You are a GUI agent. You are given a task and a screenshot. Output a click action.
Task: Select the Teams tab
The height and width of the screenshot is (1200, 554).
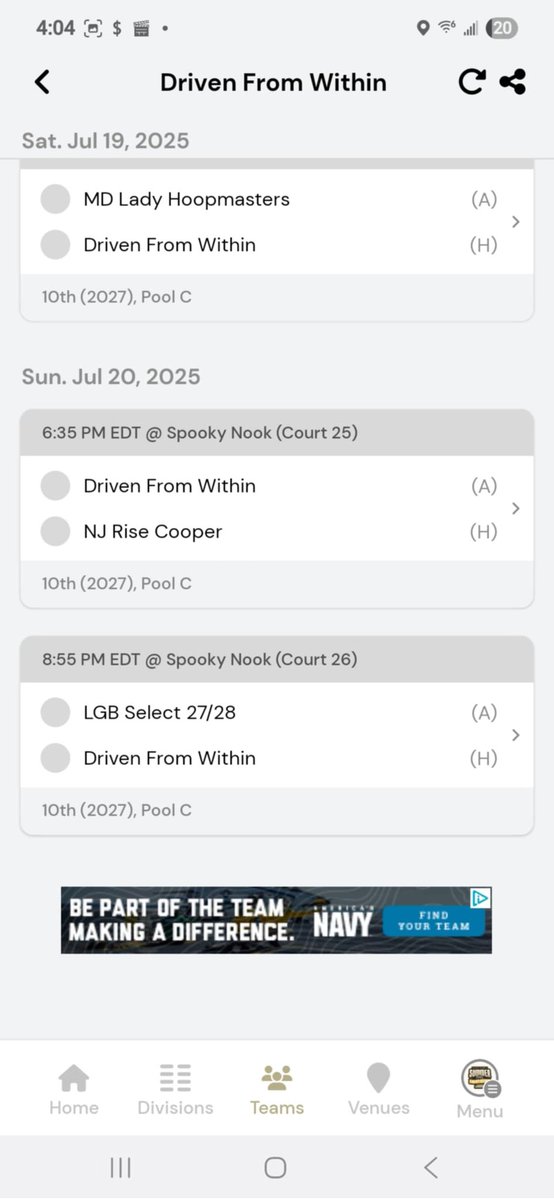click(x=277, y=1090)
